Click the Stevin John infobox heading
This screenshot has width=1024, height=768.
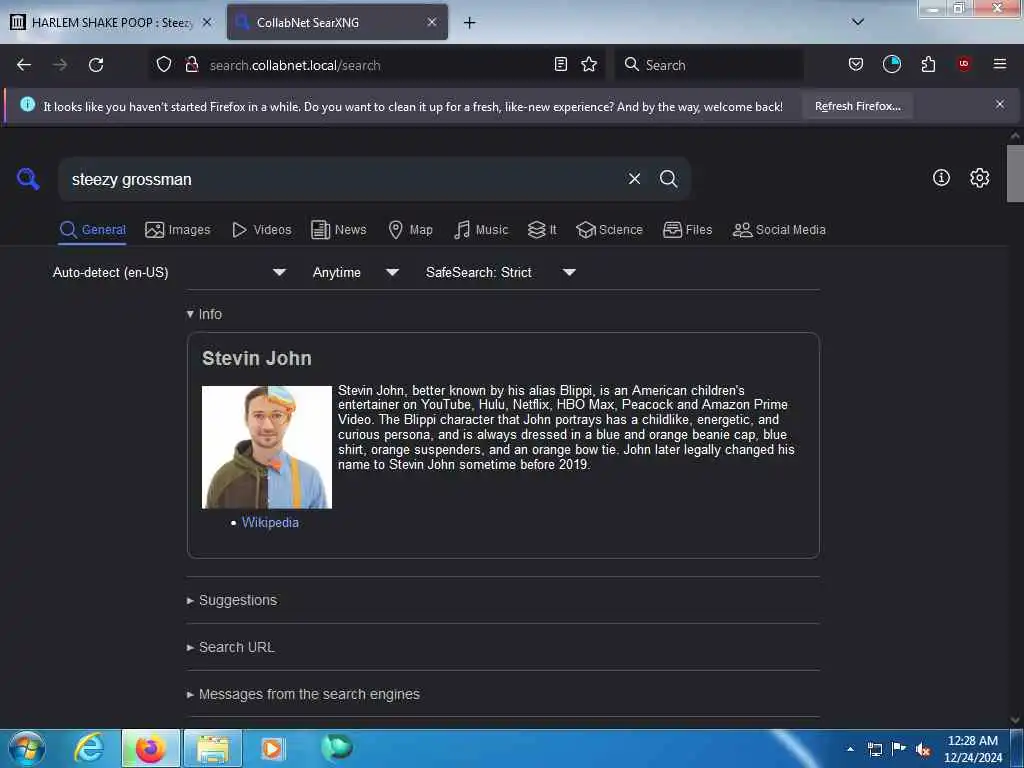tap(257, 358)
